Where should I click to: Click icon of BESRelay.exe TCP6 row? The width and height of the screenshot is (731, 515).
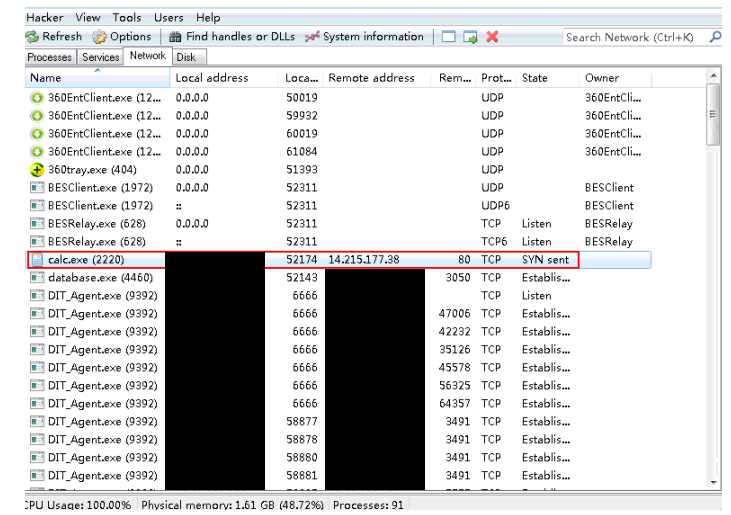[x=37, y=242]
